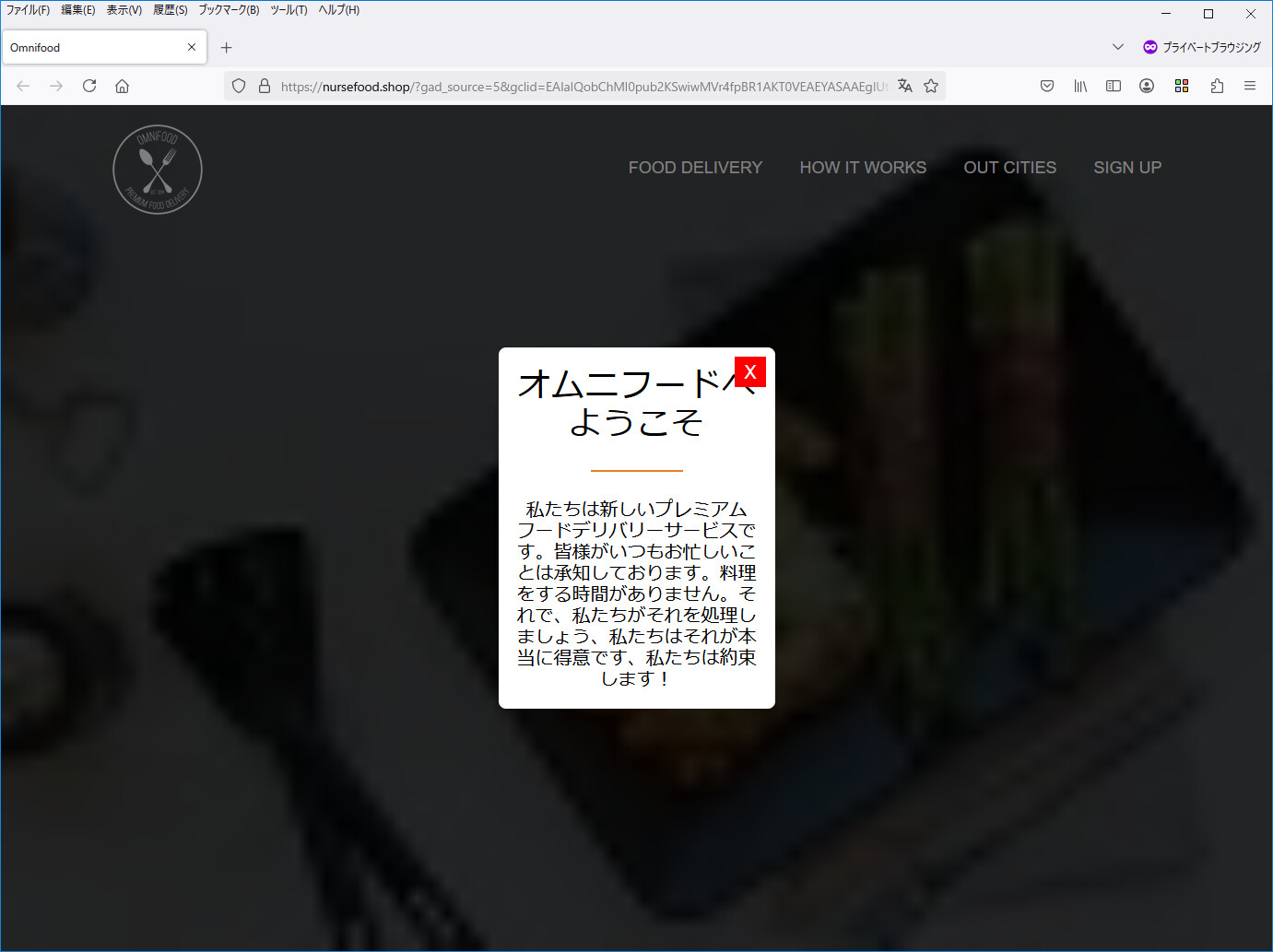Open the hamburger application menu

1250,86
